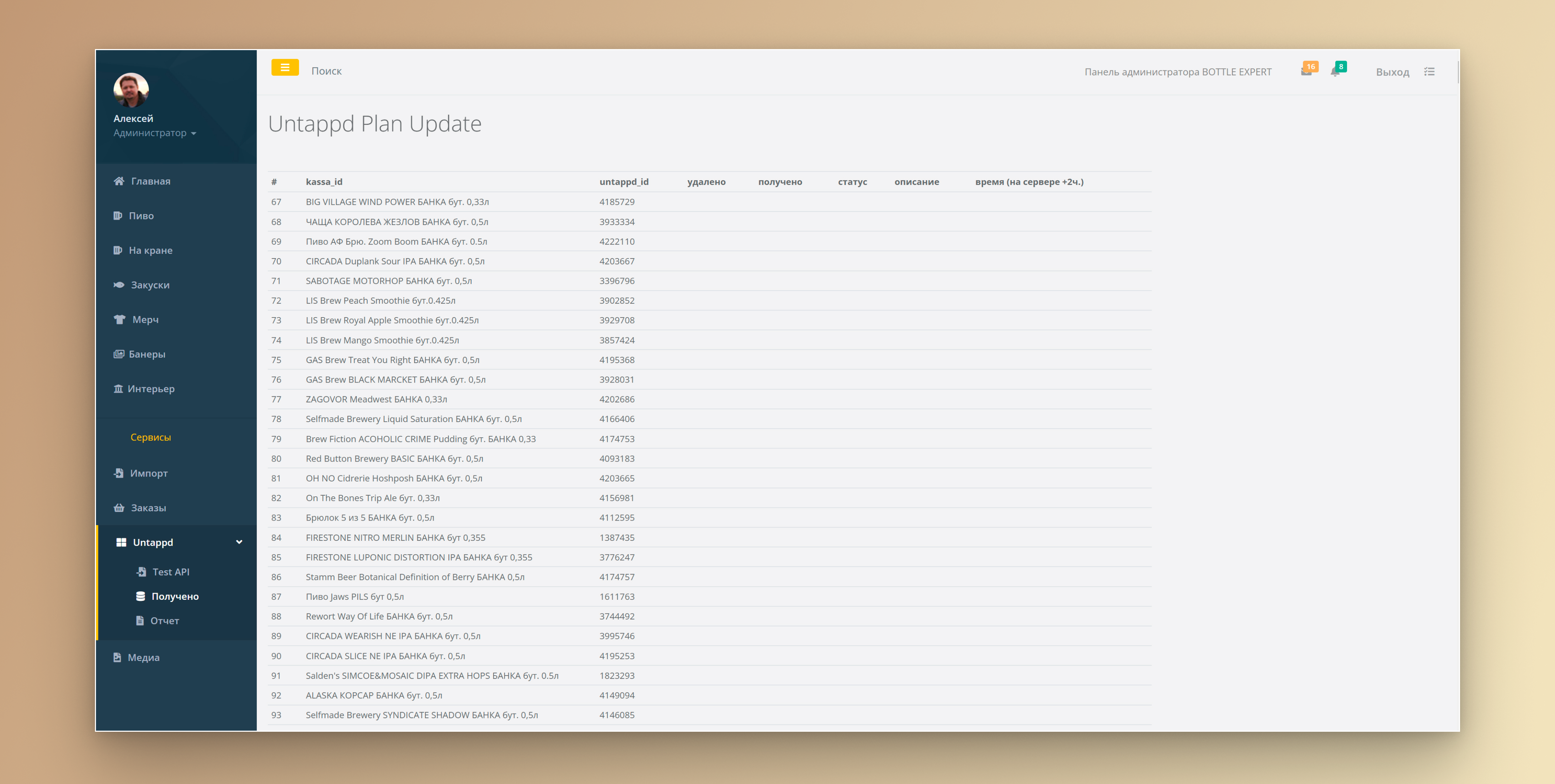
Task: Select row LIS Brew Mango Smoothie
Action: coord(710,340)
